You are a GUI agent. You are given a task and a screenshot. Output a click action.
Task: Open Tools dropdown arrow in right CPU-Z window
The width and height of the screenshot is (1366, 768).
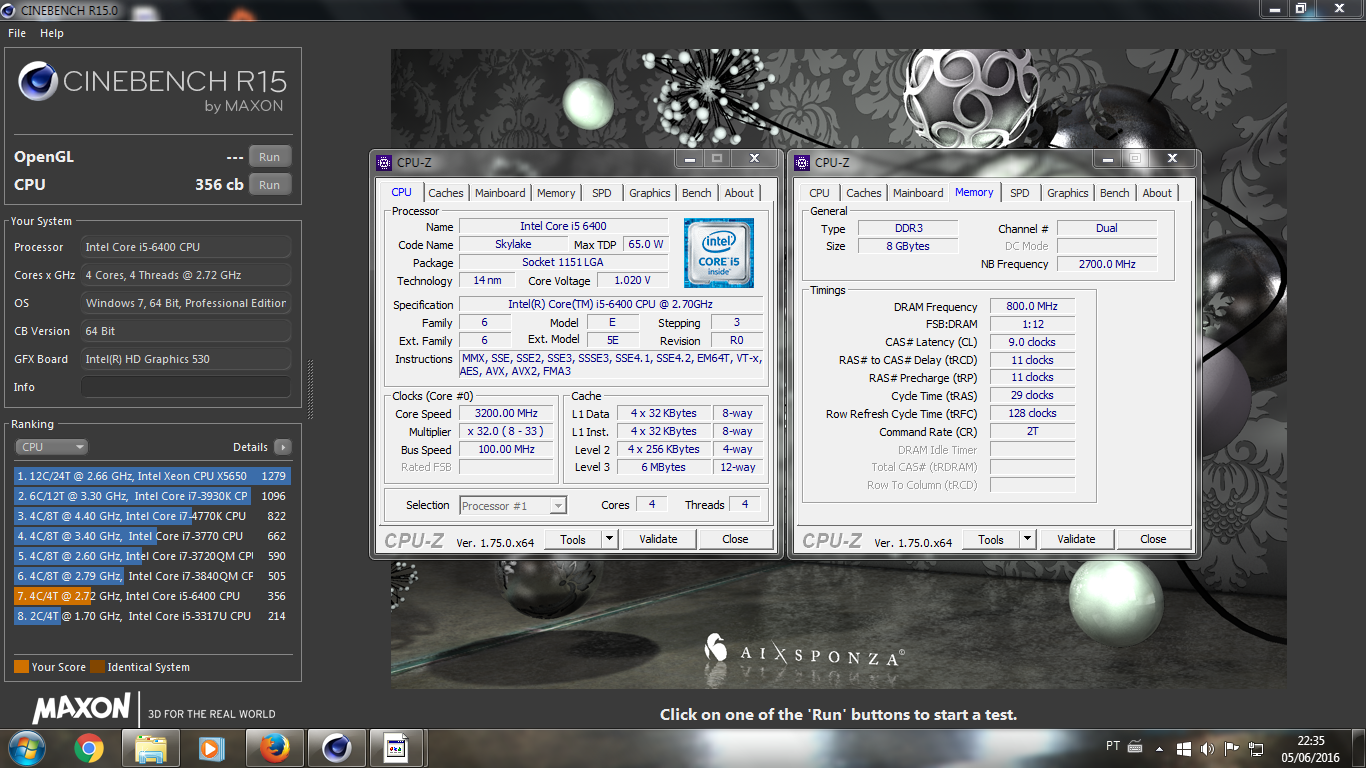(1027, 539)
